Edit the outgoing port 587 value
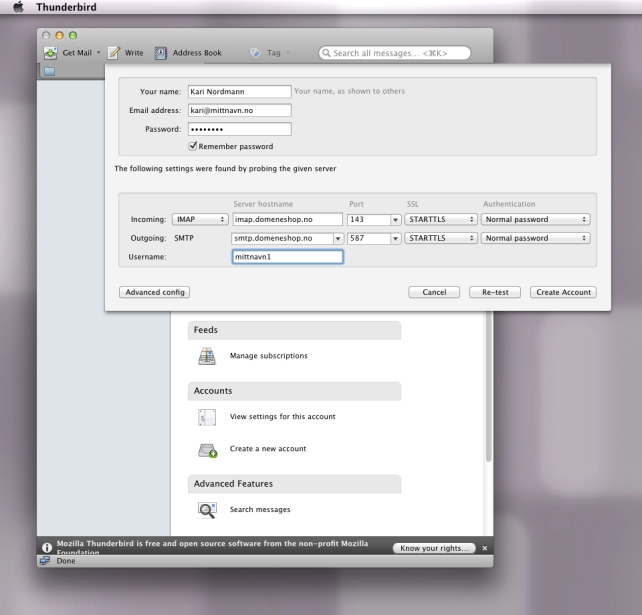Image resolution: width=642 pixels, height=615 pixels. pos(368,238)
